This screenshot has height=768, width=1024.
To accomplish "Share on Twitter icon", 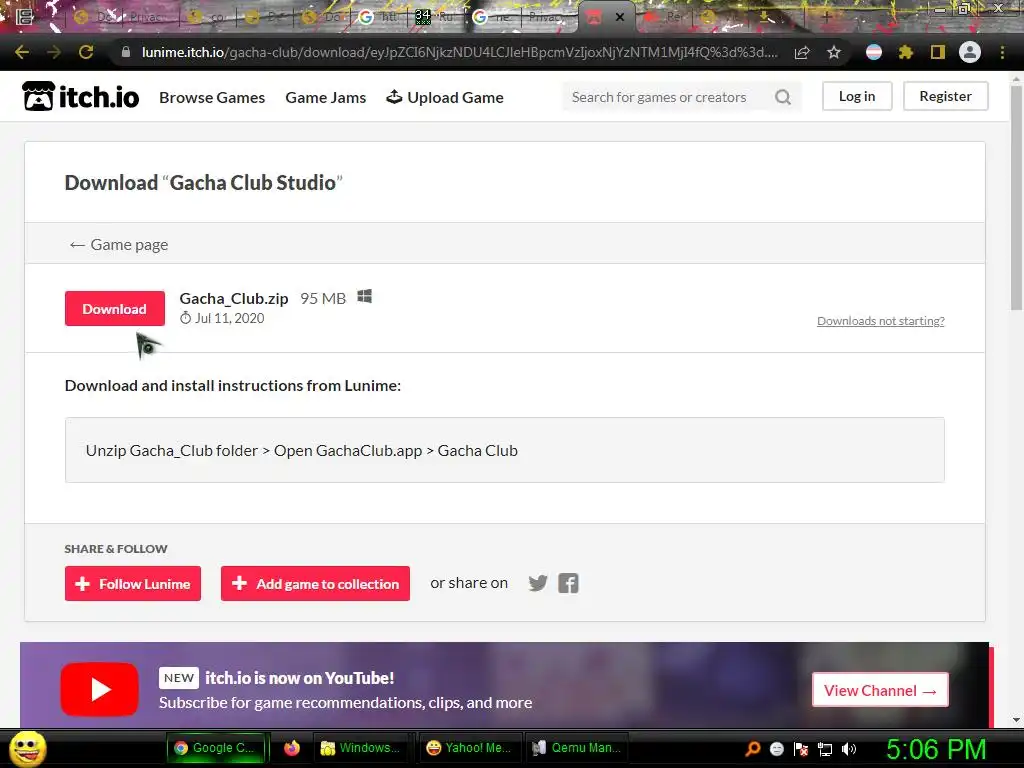I will [538, 583].
